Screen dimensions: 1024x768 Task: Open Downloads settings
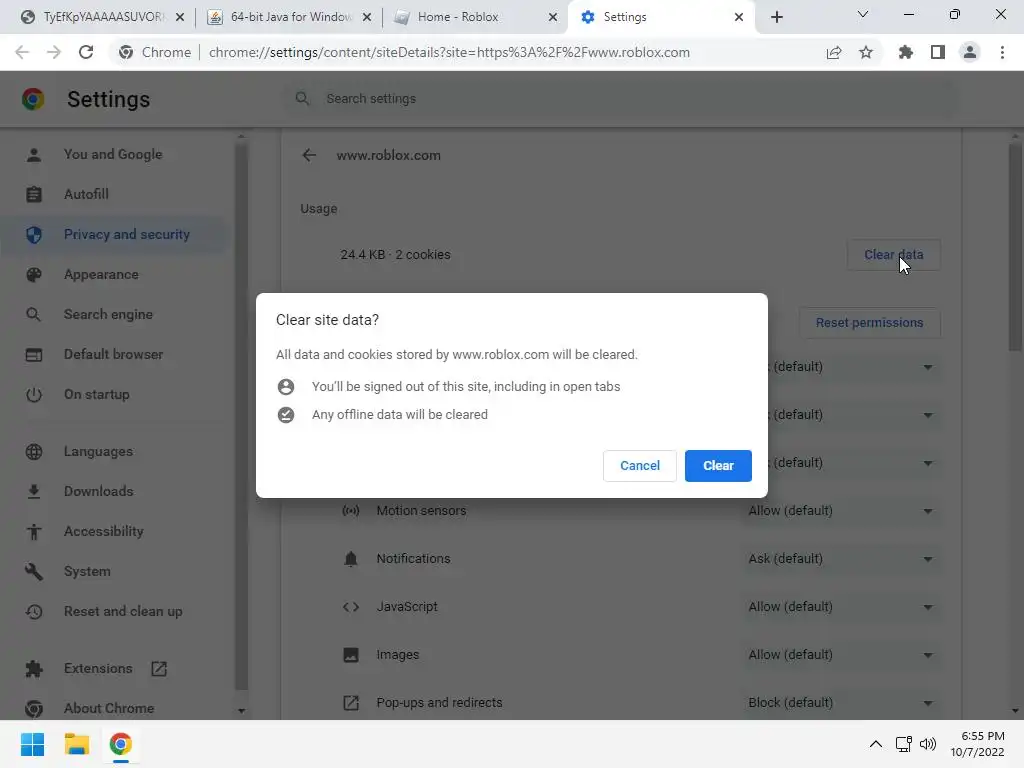pyautogui.click(x=112, y=491)
